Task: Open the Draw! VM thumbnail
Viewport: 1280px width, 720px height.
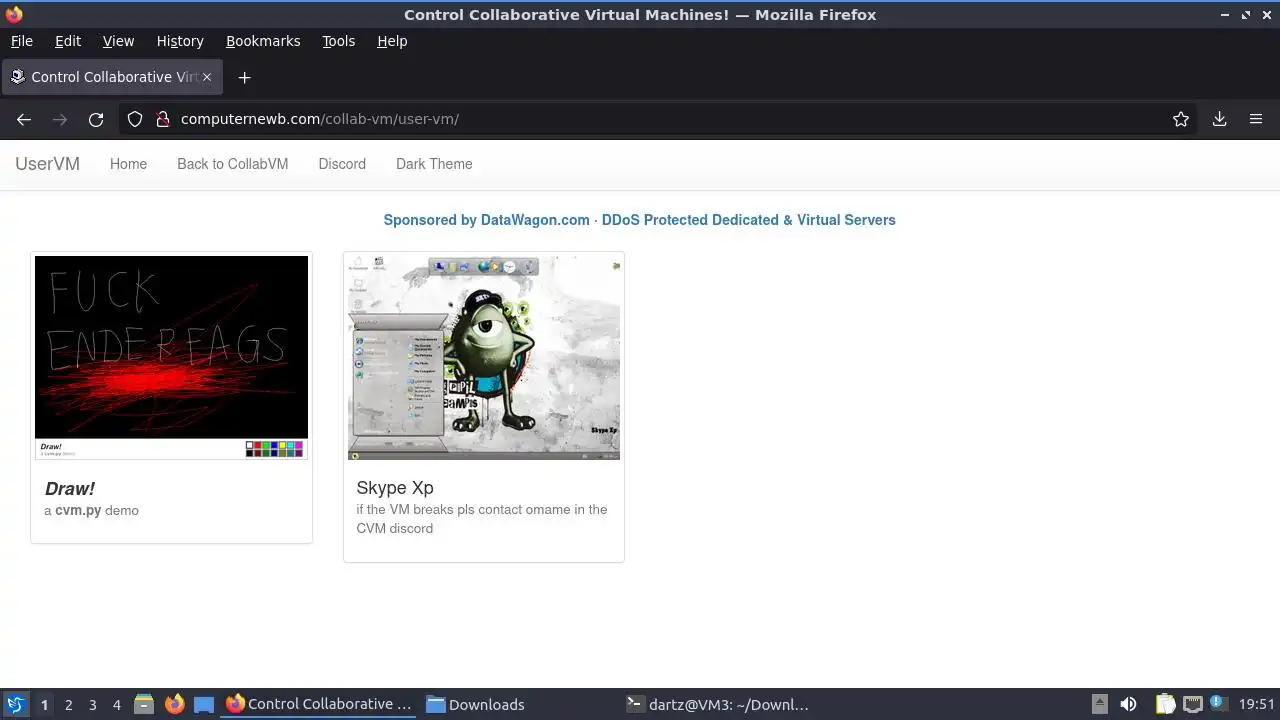Action: 171,357
